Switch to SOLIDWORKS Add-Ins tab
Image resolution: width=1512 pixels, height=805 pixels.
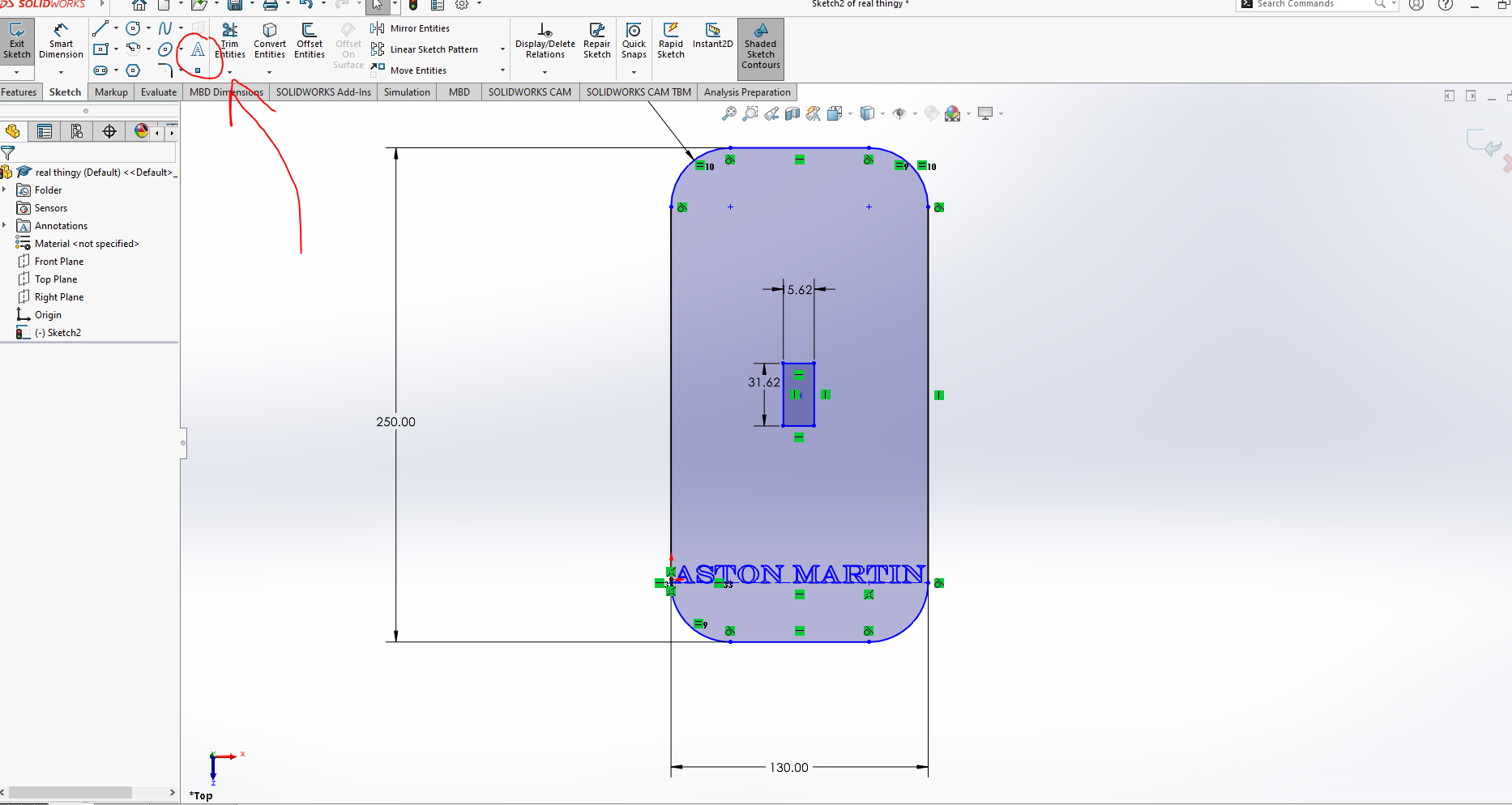pos(323,92)
